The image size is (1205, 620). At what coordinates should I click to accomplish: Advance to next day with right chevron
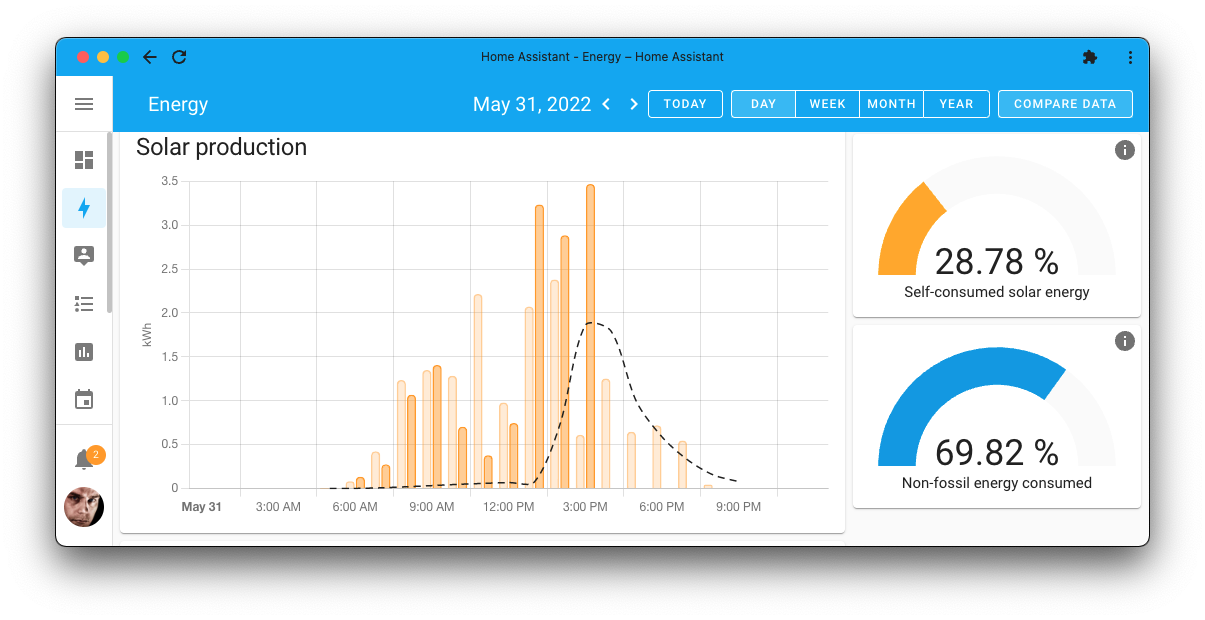tap(633, 103)
